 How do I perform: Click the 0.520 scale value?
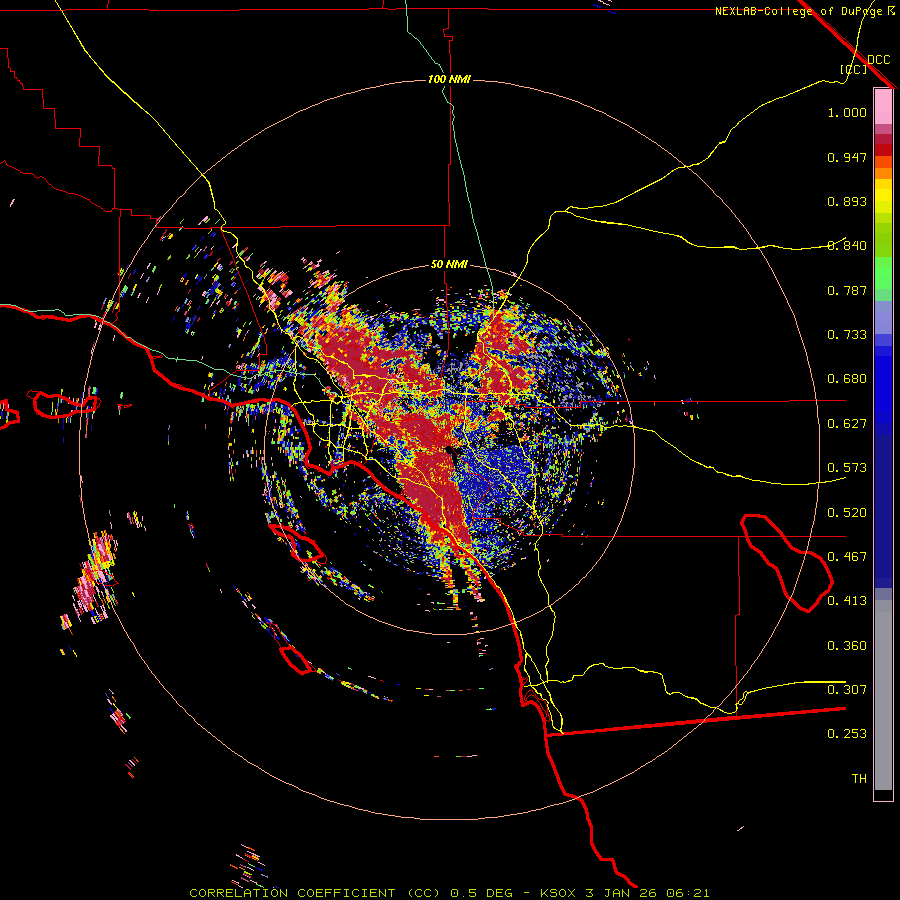(847, 513)
